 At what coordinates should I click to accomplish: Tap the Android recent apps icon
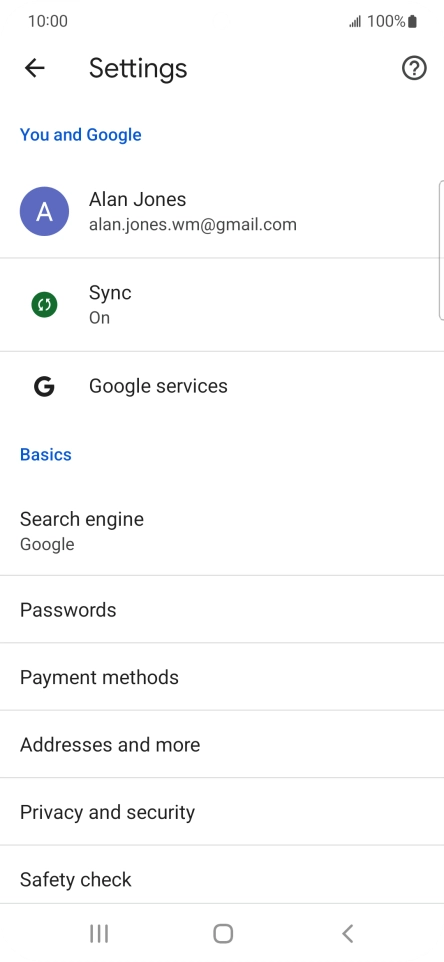pyautogui.click(x=99, y=934)
